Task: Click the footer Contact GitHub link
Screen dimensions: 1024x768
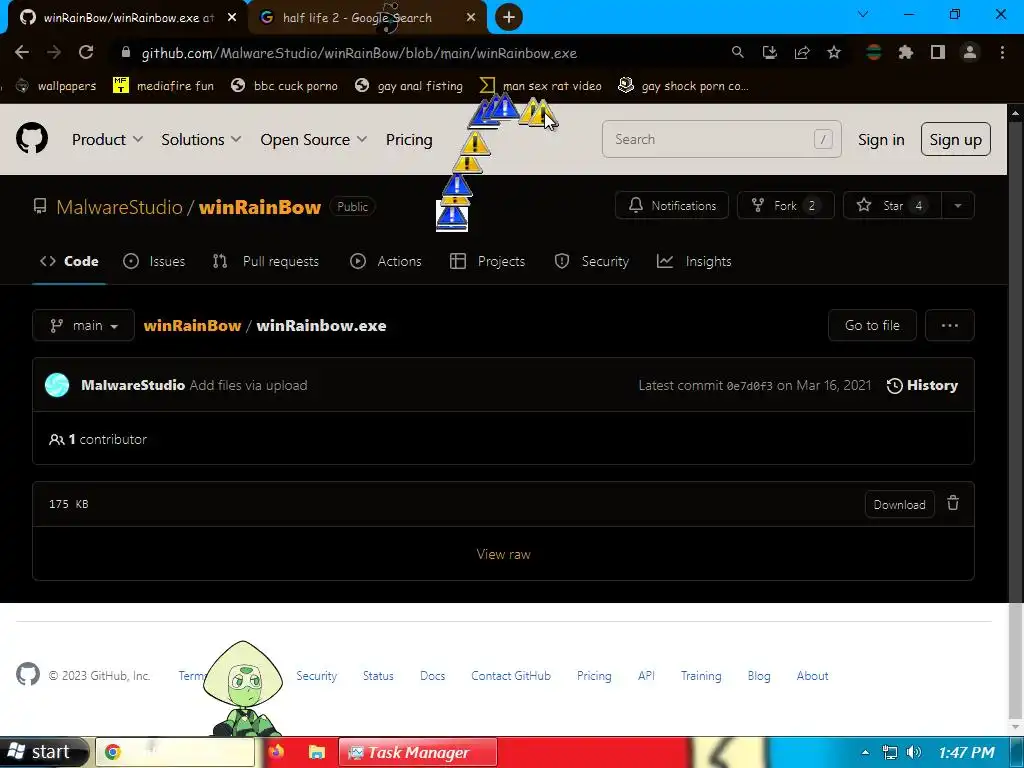Action: pyautogui.click(x=511, y=675)
